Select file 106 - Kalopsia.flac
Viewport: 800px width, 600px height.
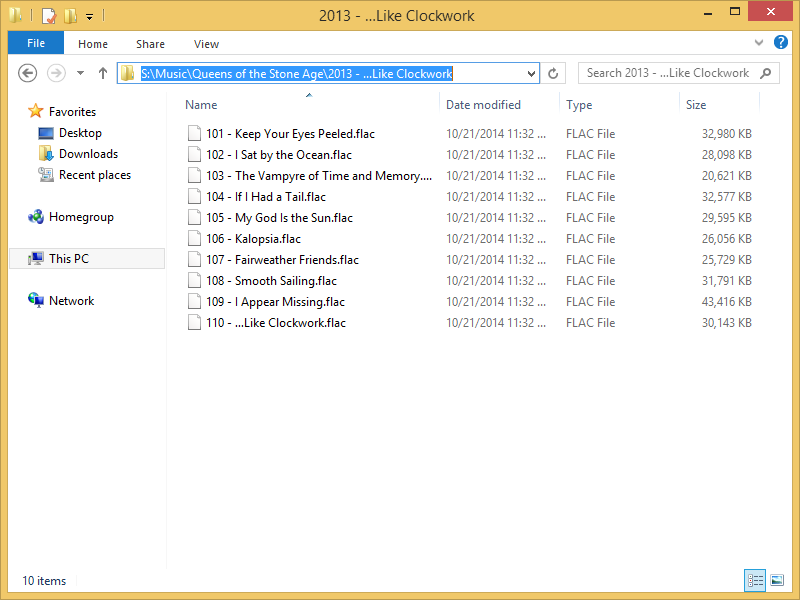(254, 239)
